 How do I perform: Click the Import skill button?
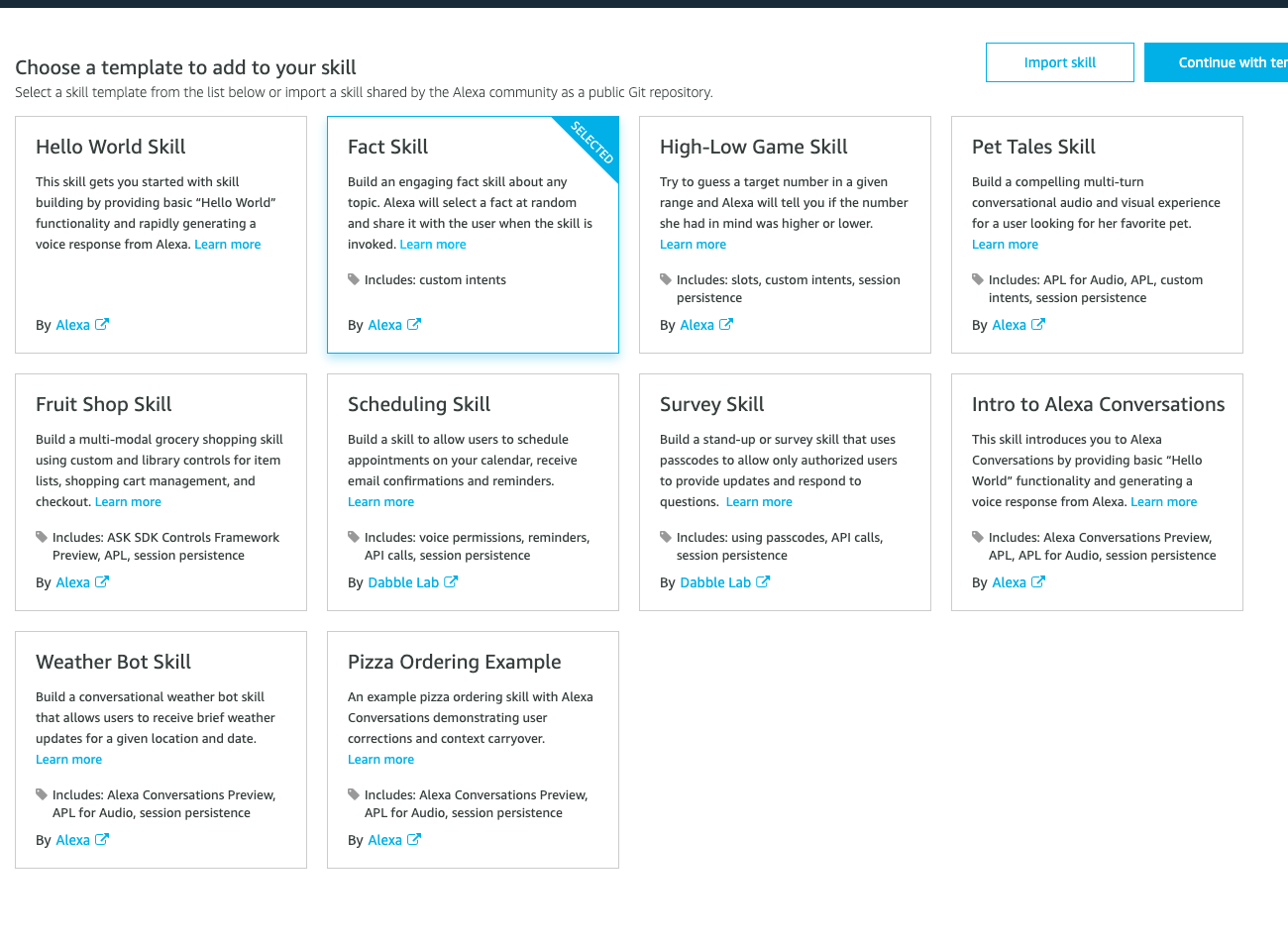click(1060, 62)
